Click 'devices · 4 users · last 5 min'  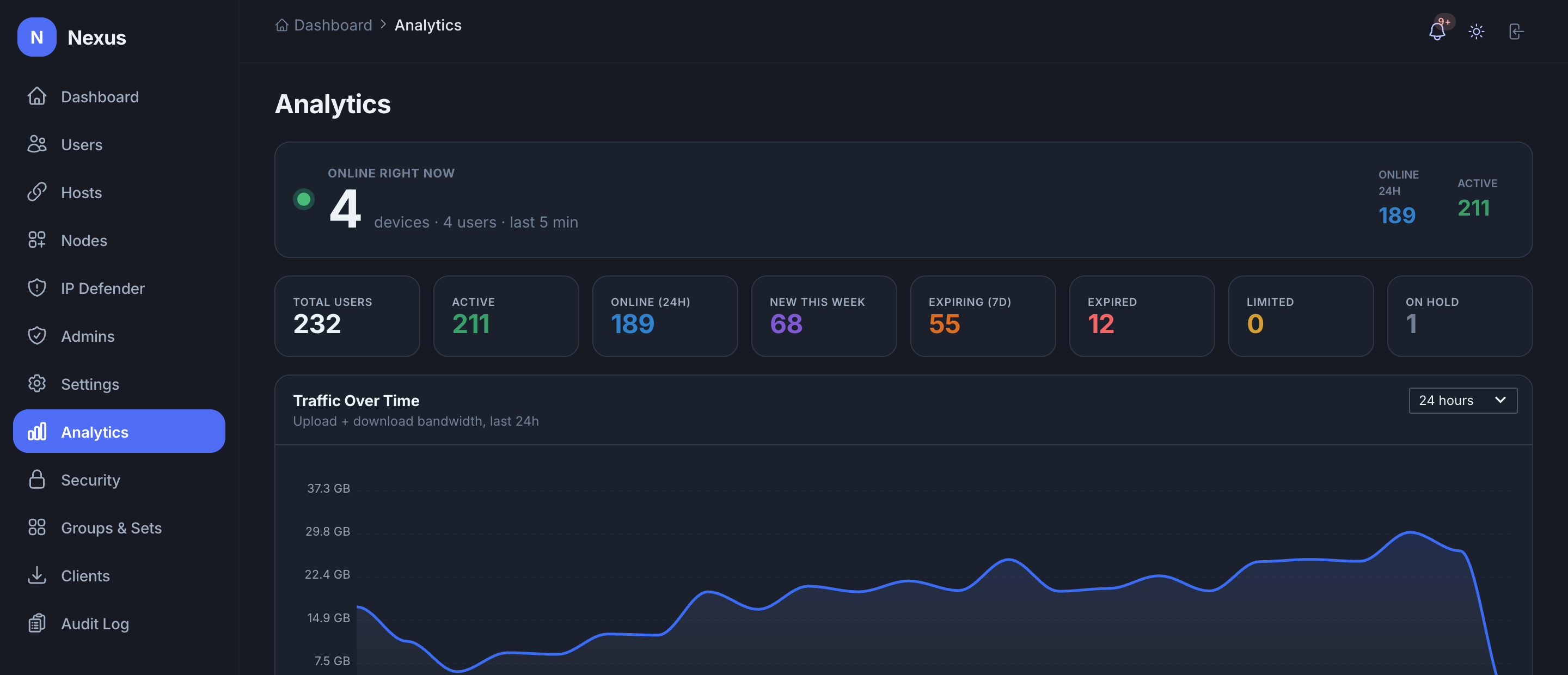(x=476, y=222)
